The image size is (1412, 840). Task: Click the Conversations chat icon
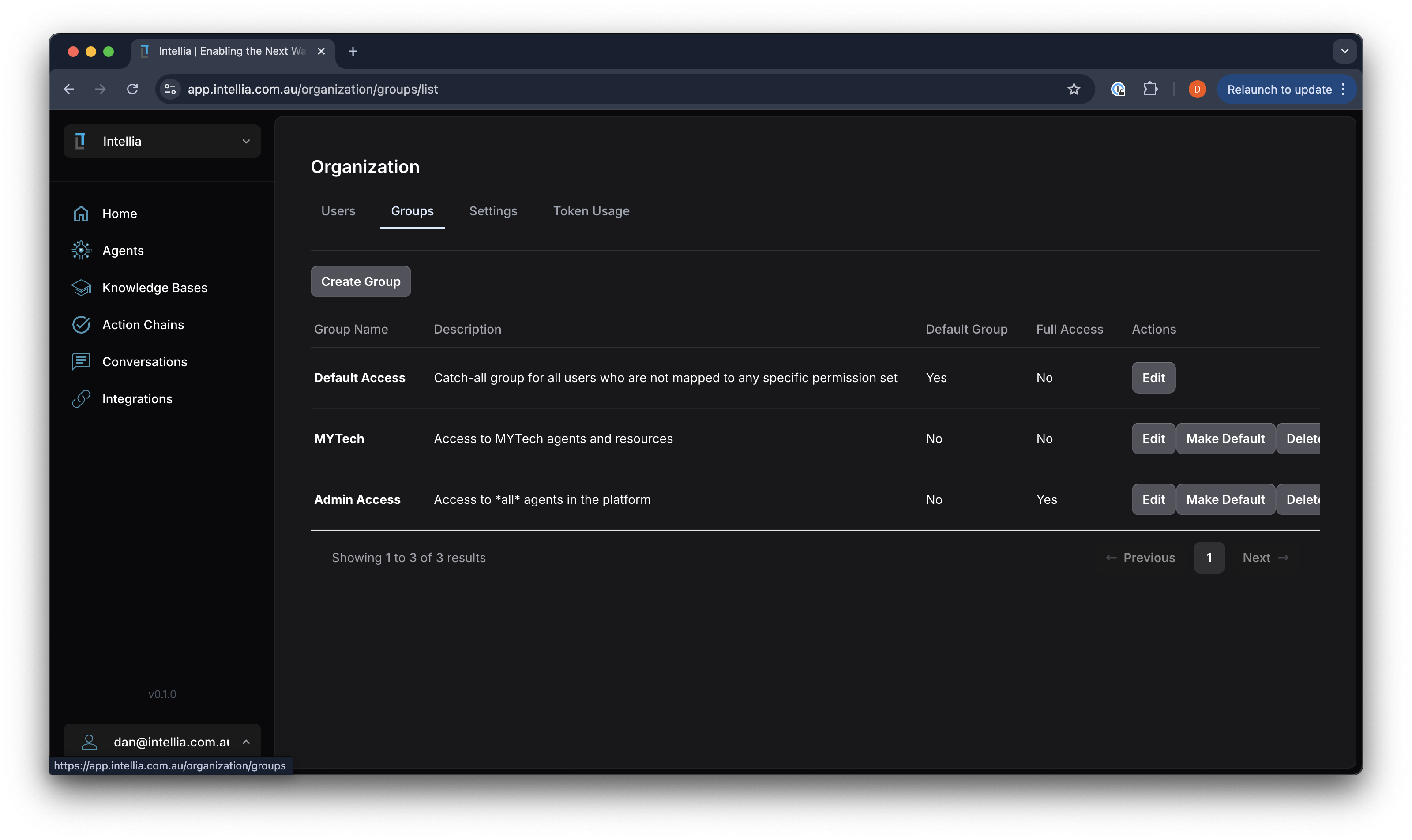tap(81, 362)
